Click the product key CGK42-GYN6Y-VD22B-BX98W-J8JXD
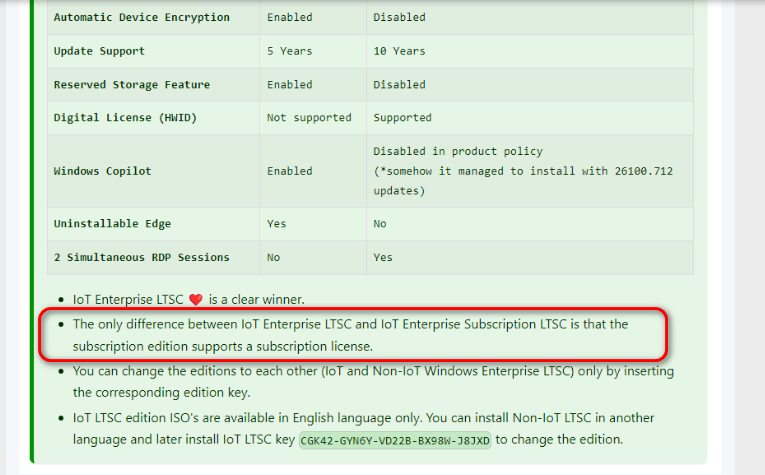 click(x=395, y=440)
